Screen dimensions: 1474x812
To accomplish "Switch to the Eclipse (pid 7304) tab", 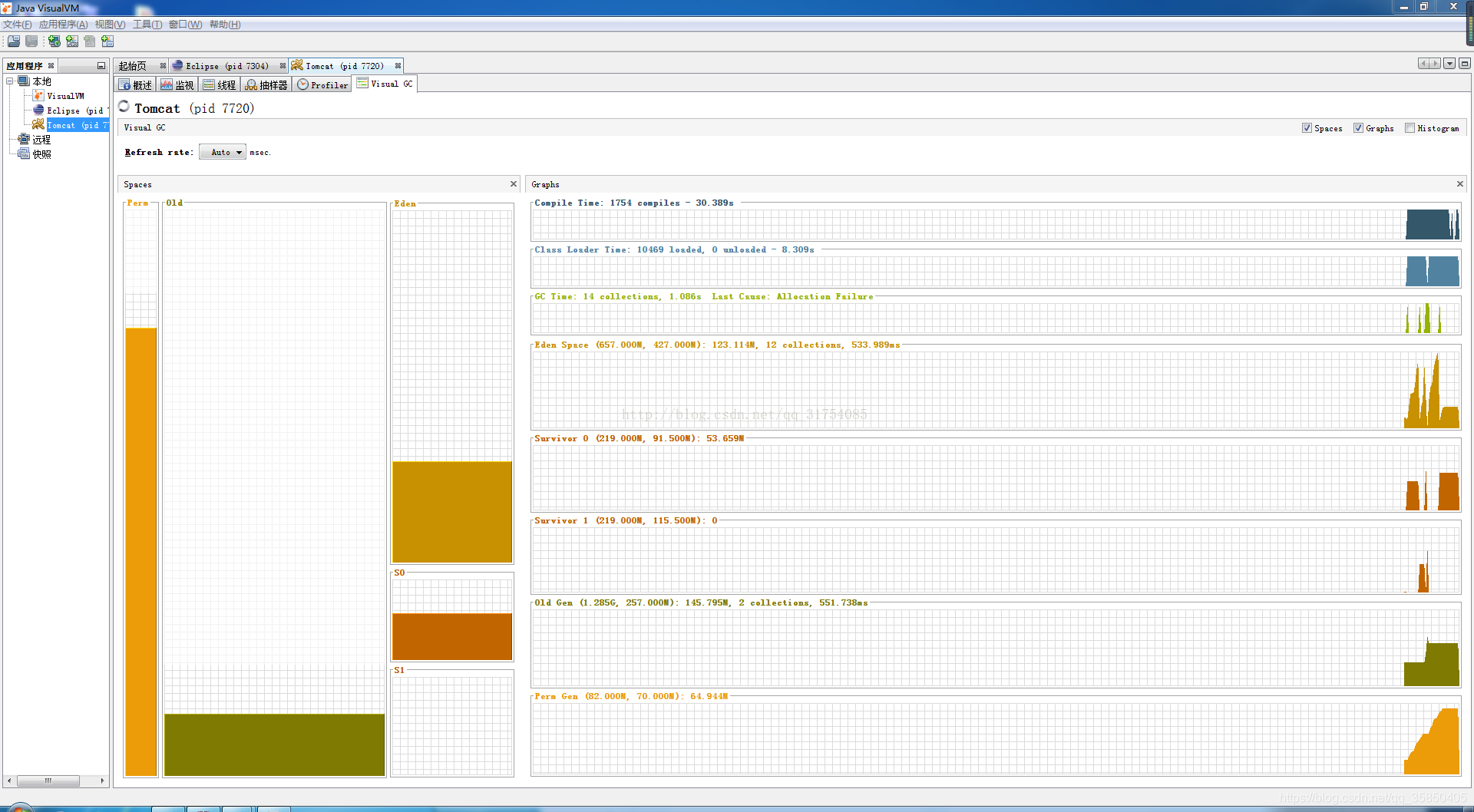I will coord(227,66).
